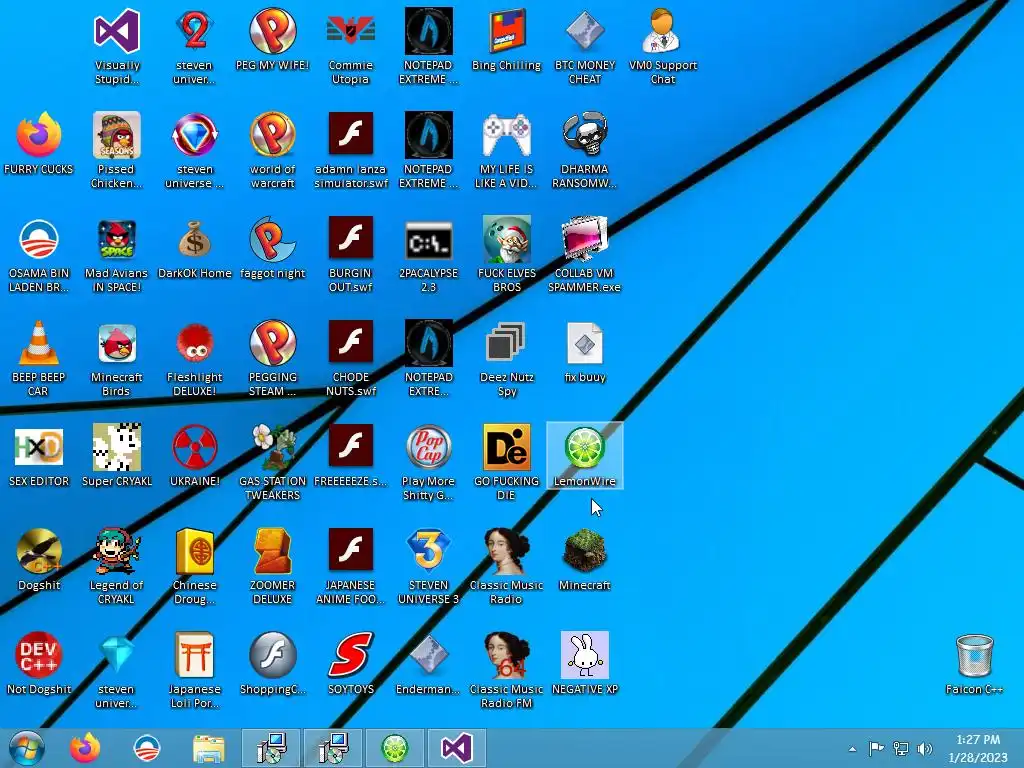Launch the Minecraft grass block icon
This screenshot has width=1024, height=768.
(x=584, y=560)
